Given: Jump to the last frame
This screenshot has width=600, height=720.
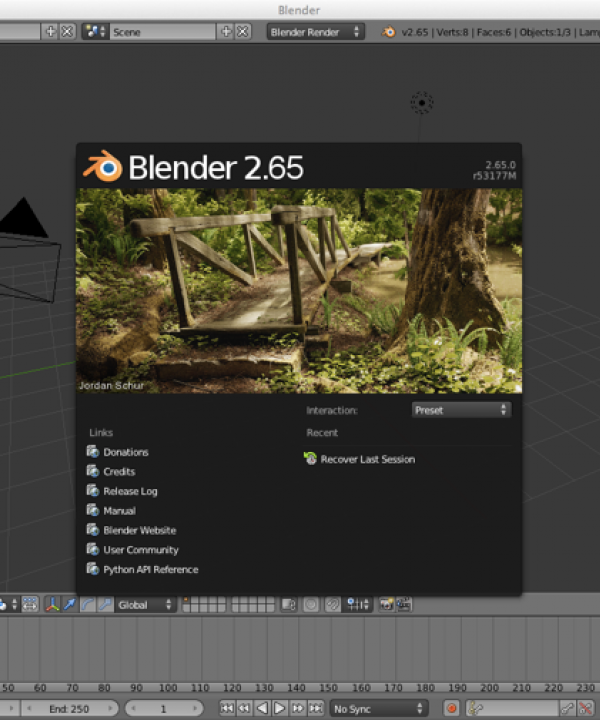Looking at the screenshot, I should (315, 708).
